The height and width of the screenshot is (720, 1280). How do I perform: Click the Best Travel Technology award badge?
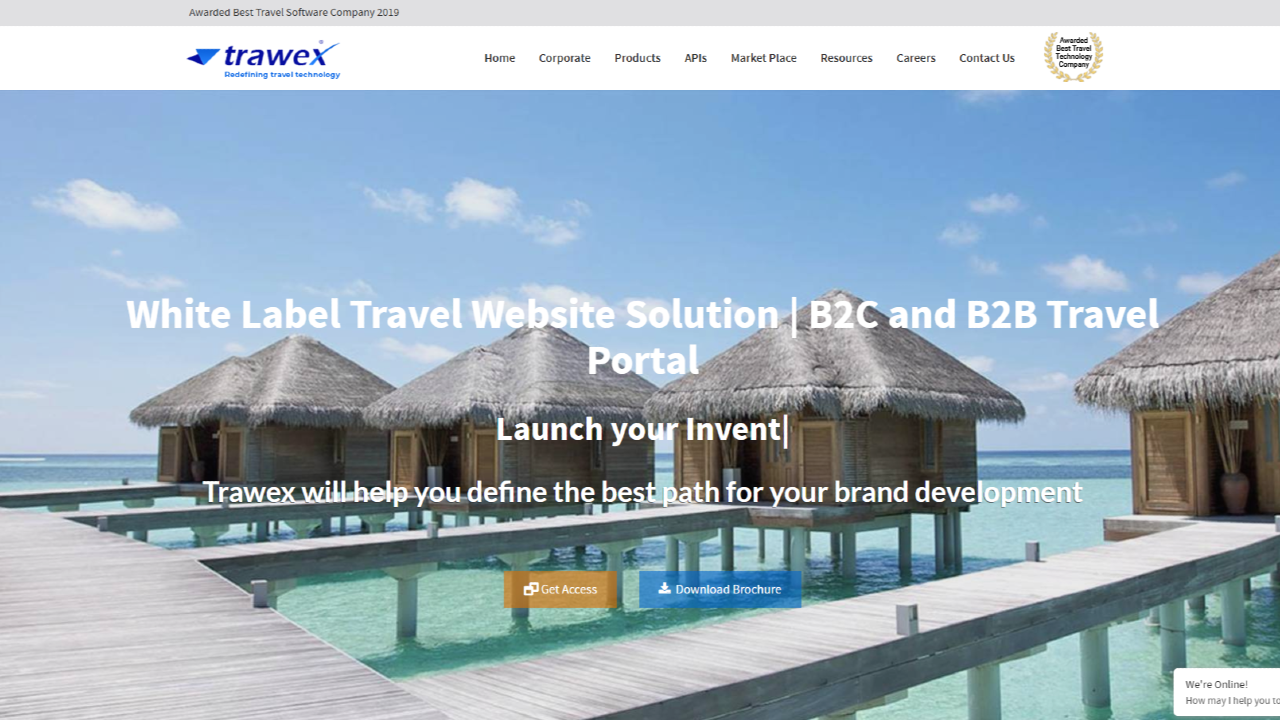(x=1073, y=56)
